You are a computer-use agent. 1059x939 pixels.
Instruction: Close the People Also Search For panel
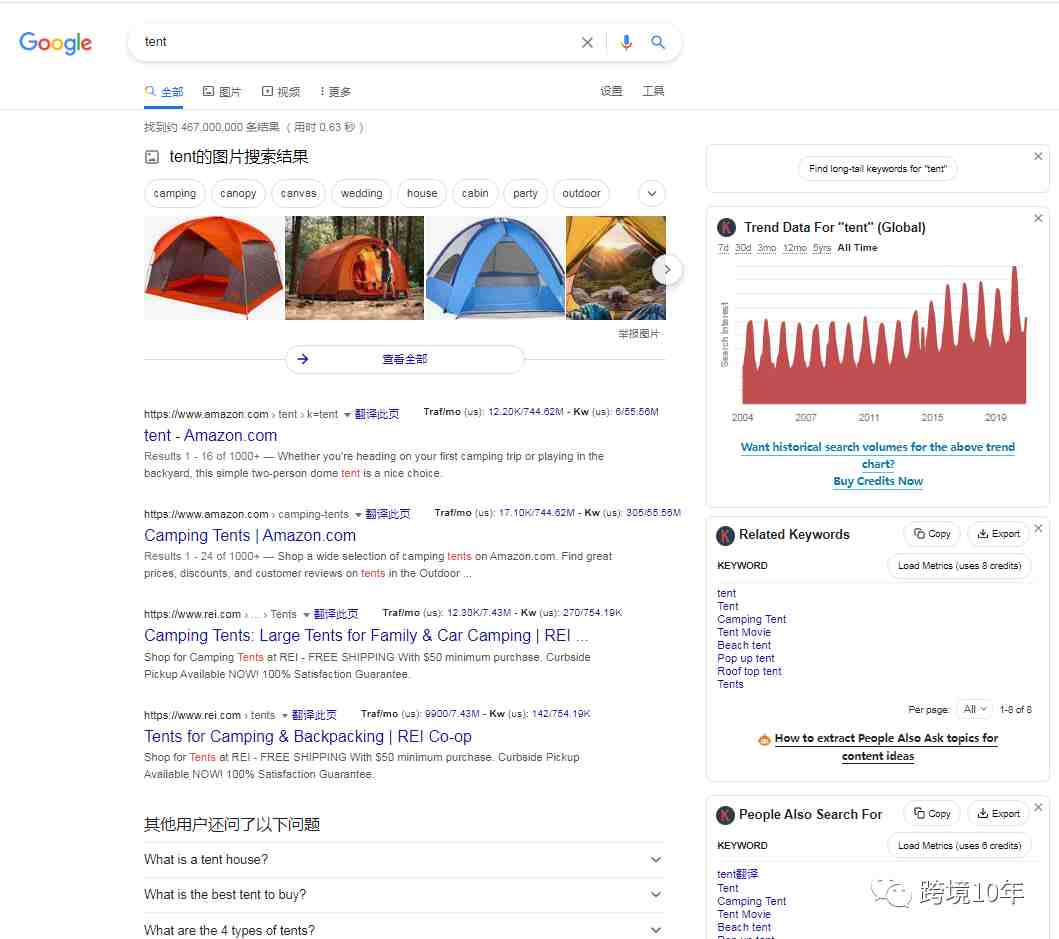(x=1038, y=807)
